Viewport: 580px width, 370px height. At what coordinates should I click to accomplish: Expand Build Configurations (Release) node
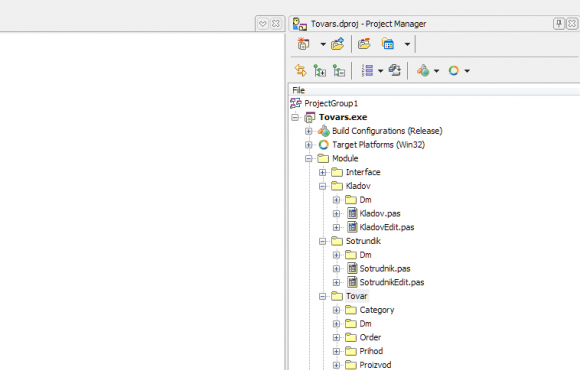coord(308,131)
